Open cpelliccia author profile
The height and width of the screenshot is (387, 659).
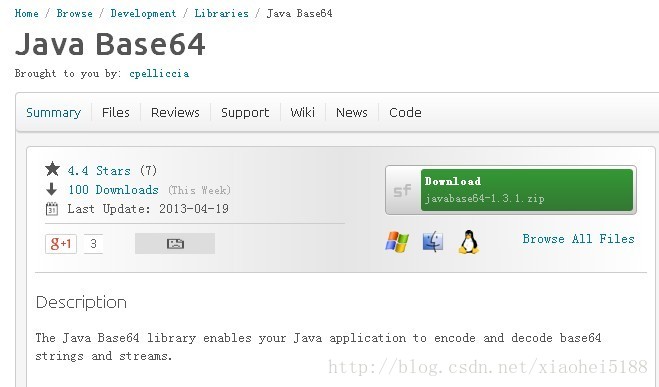[x=159, y=74]
